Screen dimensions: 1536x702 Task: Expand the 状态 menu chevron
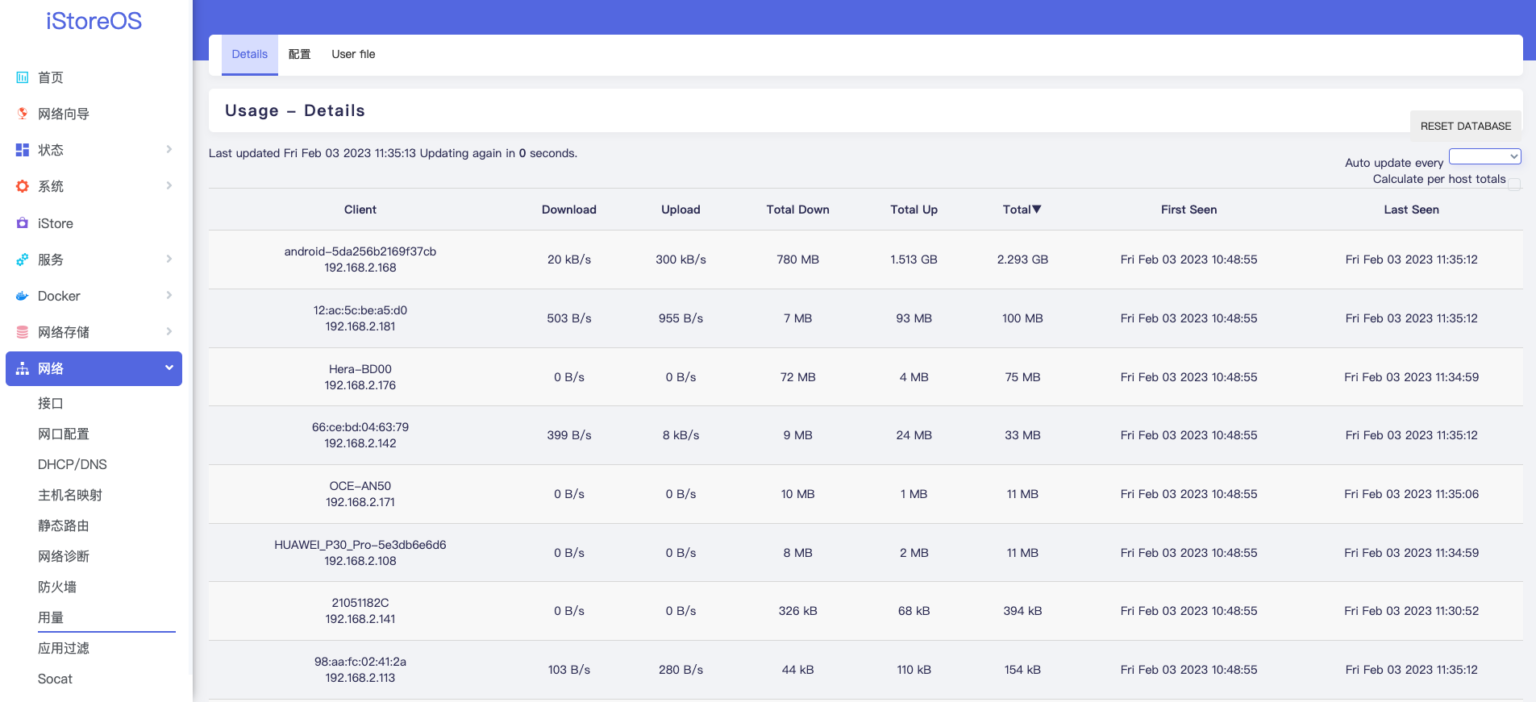pyautogui.click(x=169, y=150)
